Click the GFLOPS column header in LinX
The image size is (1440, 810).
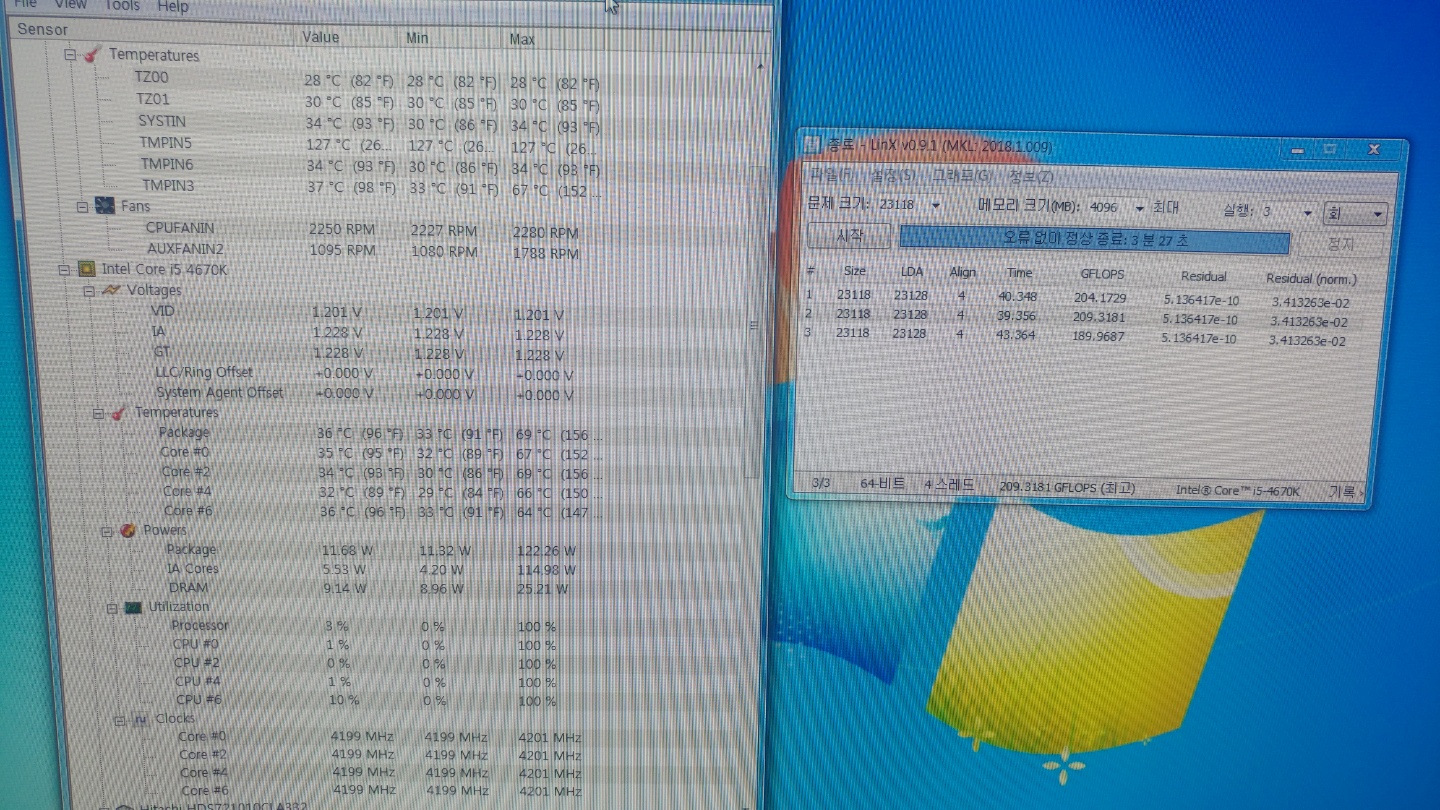[1102, 274]
